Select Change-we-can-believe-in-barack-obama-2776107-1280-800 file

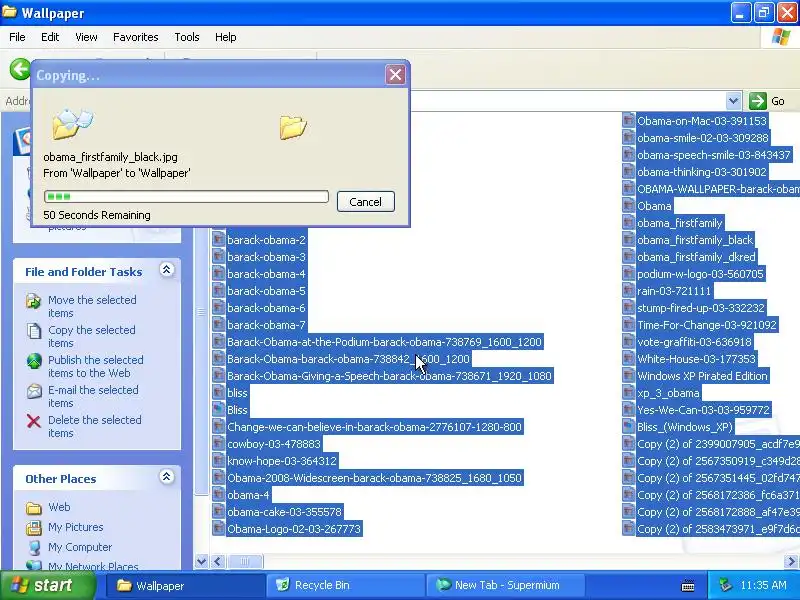[374, 427]
